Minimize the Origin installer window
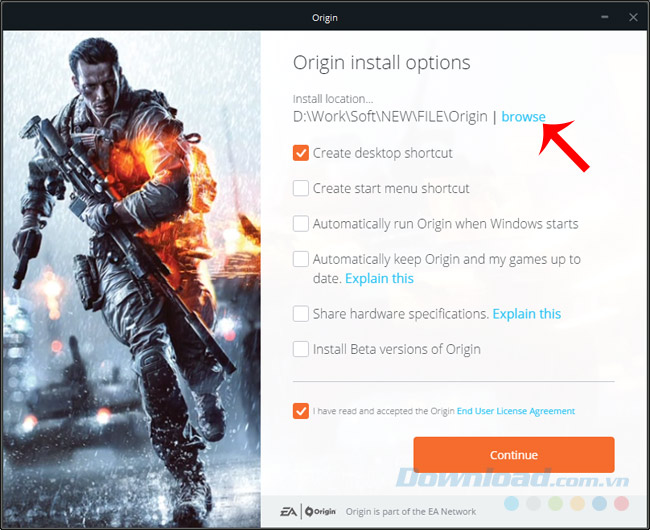This screenshot has height=530, width=650. coord(605,17)
